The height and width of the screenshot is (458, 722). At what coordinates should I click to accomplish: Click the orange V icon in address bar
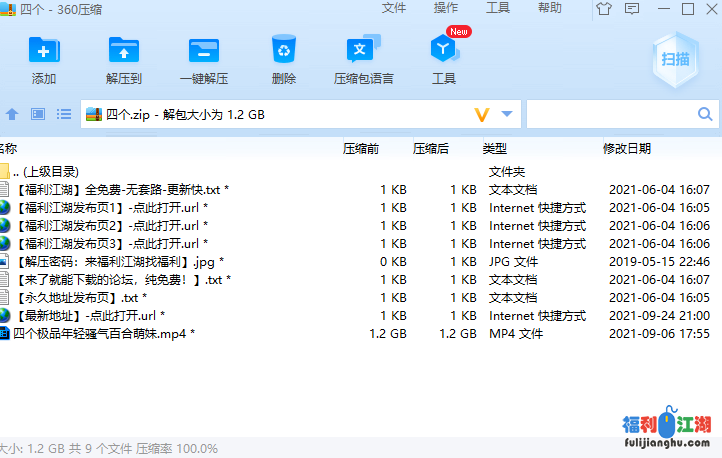coord(481,114)
